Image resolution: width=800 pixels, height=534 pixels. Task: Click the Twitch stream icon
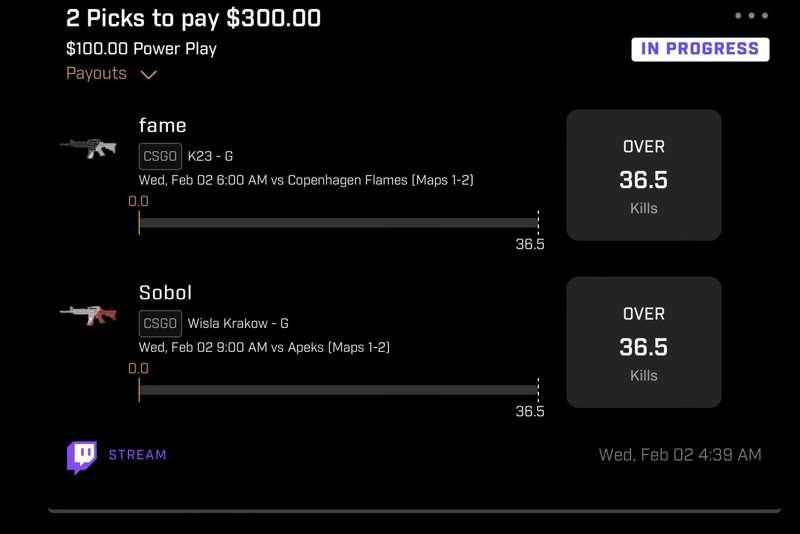(x=82, y=457)
